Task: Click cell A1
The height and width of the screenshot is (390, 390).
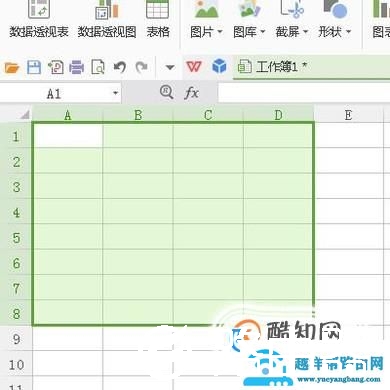Action: (68, 136)
